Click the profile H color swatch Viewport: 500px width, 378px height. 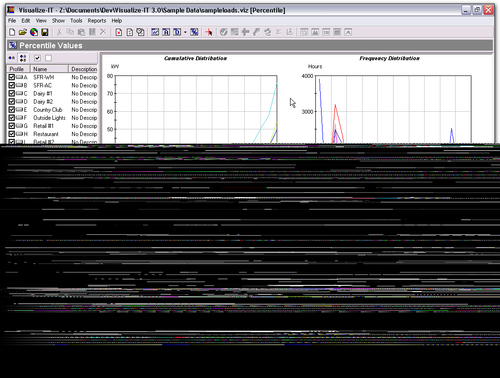[19, 134]
